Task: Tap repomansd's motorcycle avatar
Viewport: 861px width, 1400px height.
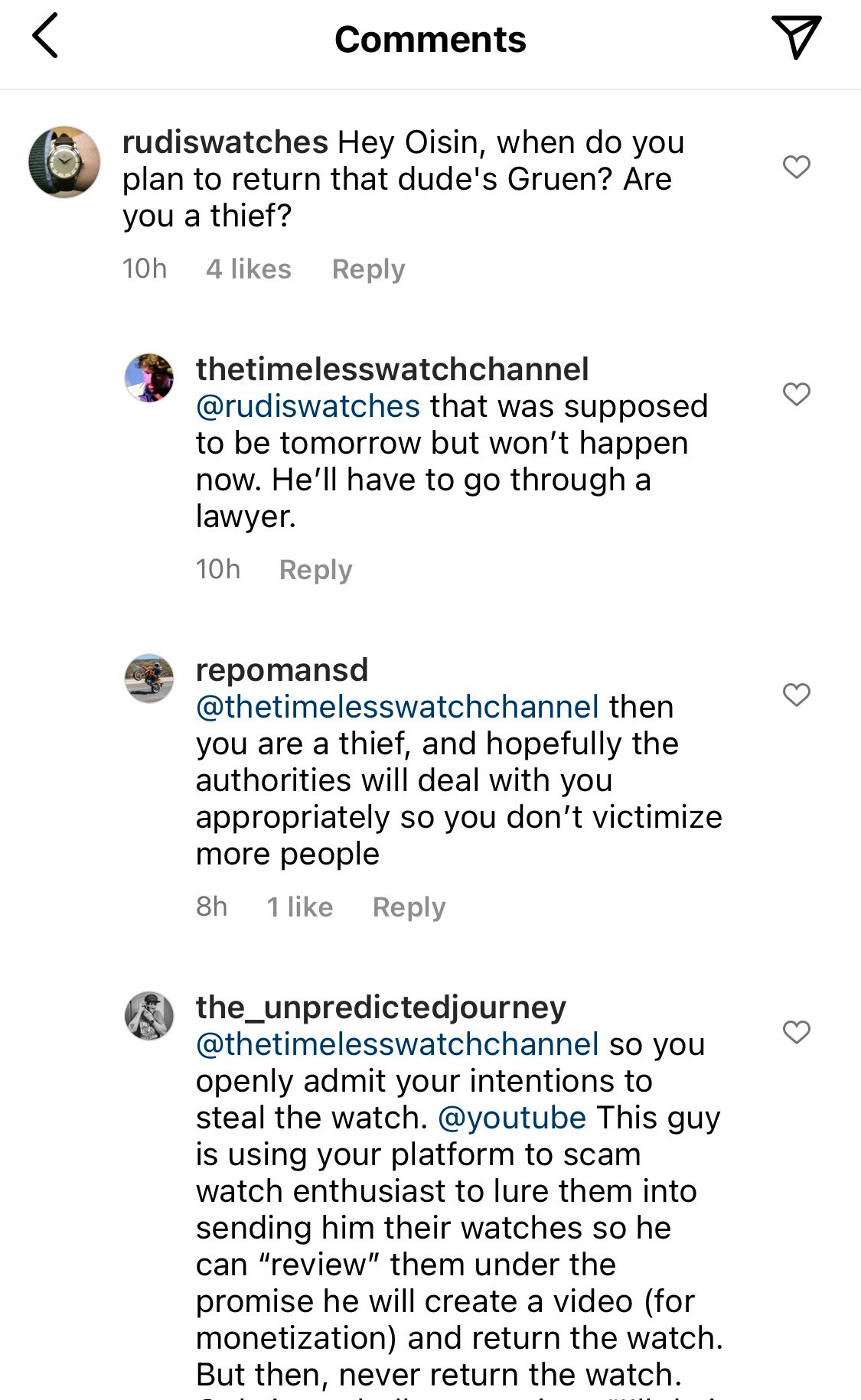Action: point(149,679)
